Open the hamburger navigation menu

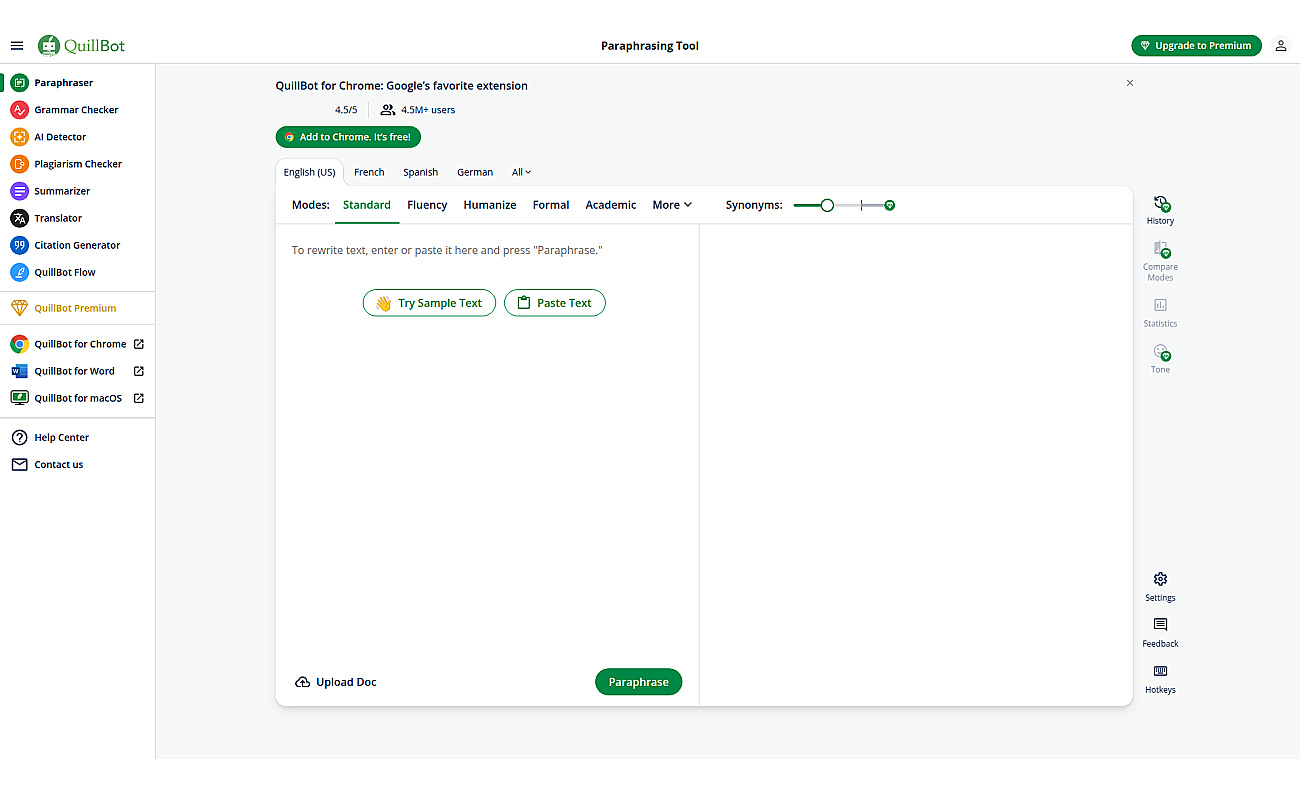(x=17, y=46)
